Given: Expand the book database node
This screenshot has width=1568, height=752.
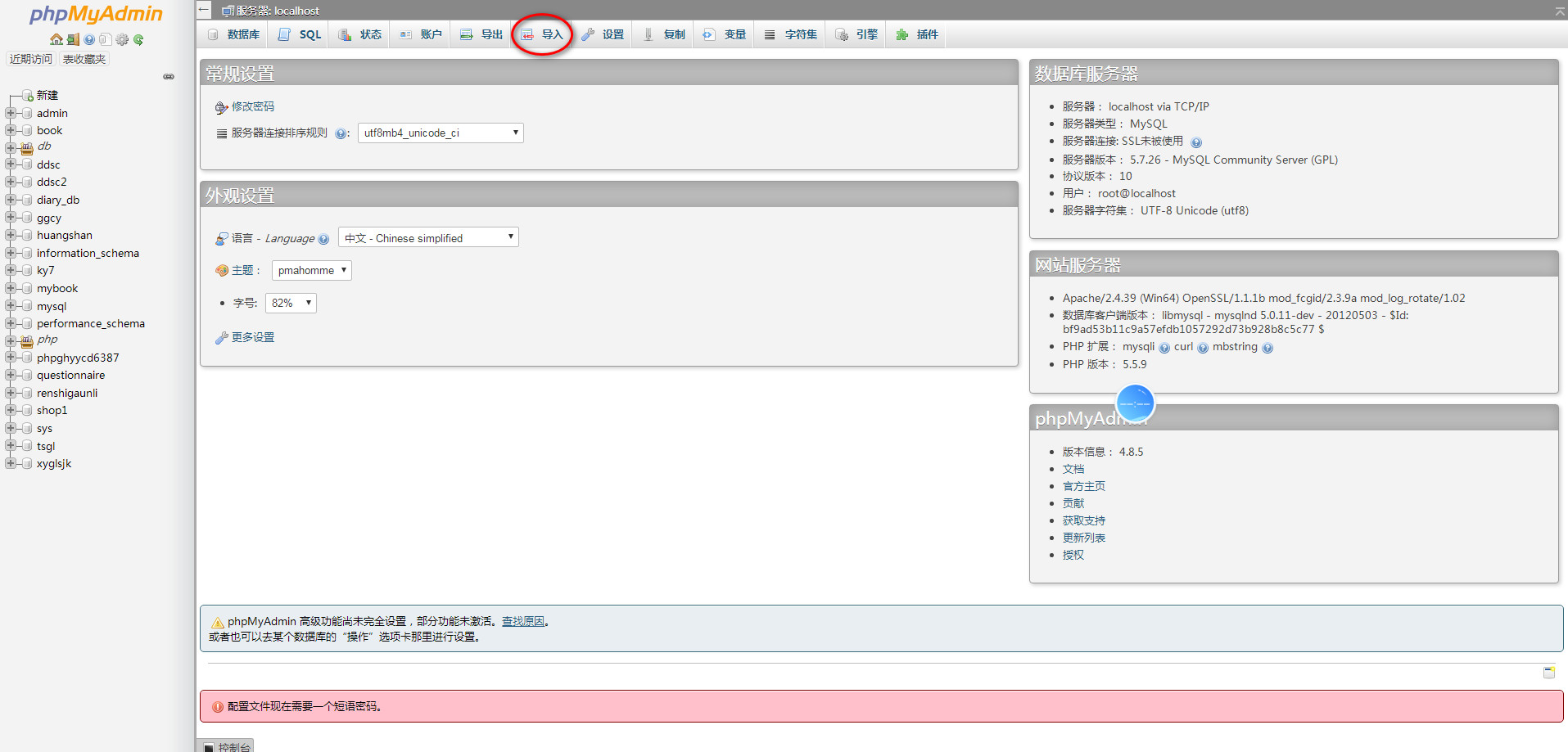Looking at the screenshot, I should click(11, 130).
